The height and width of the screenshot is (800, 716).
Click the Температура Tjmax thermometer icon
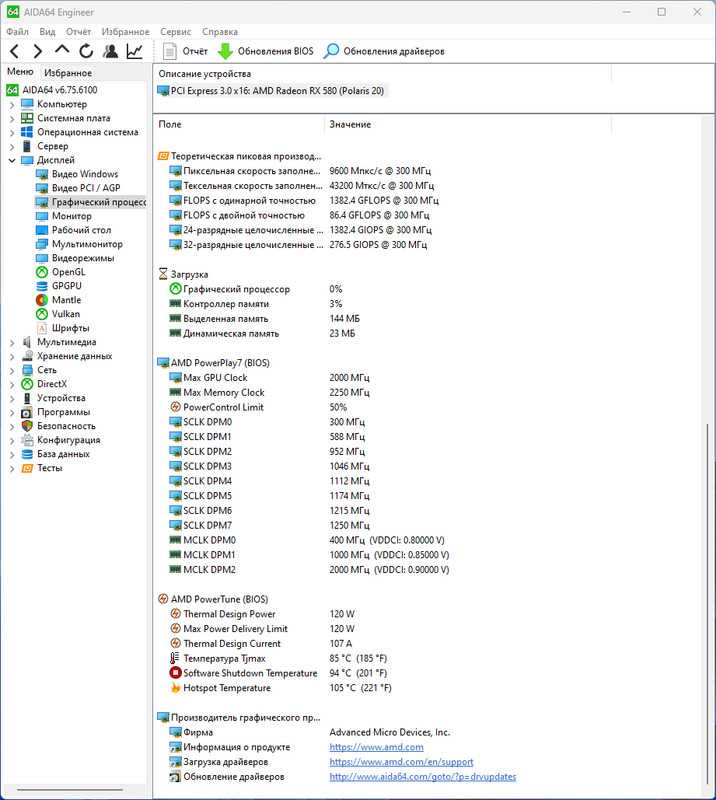(175, 658)
